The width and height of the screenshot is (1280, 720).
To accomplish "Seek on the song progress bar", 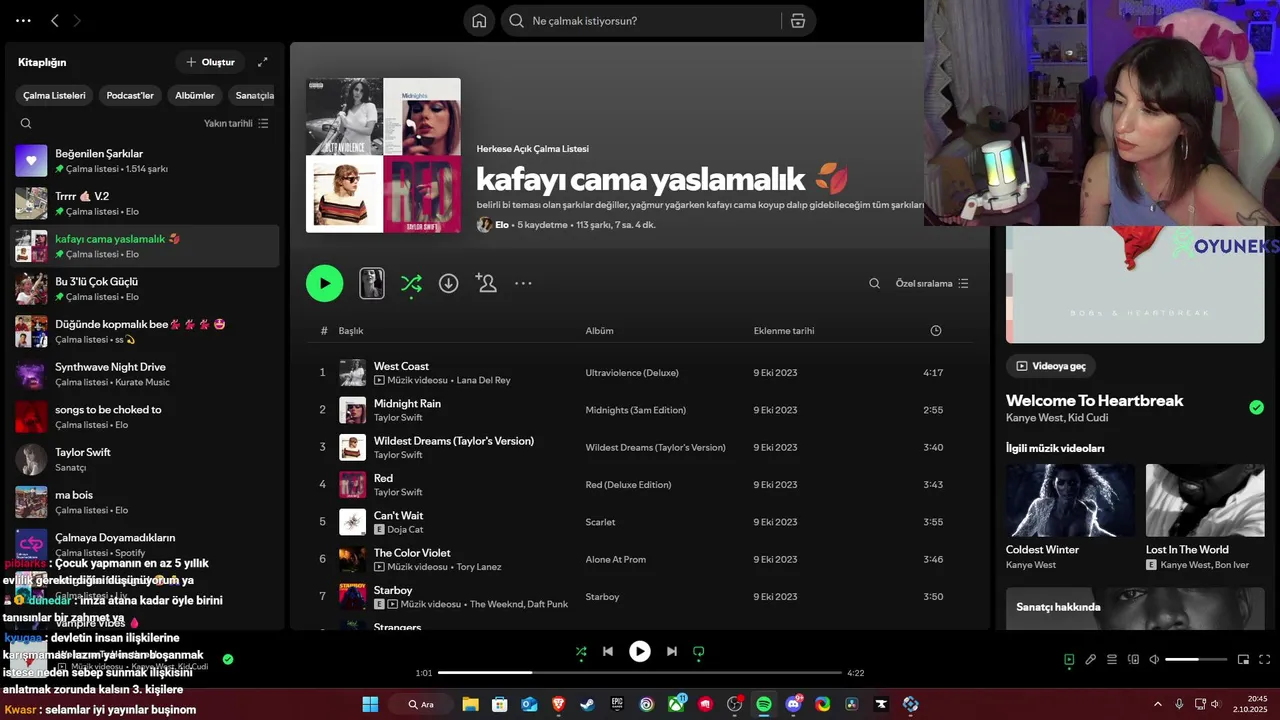I will pos(640,673).
